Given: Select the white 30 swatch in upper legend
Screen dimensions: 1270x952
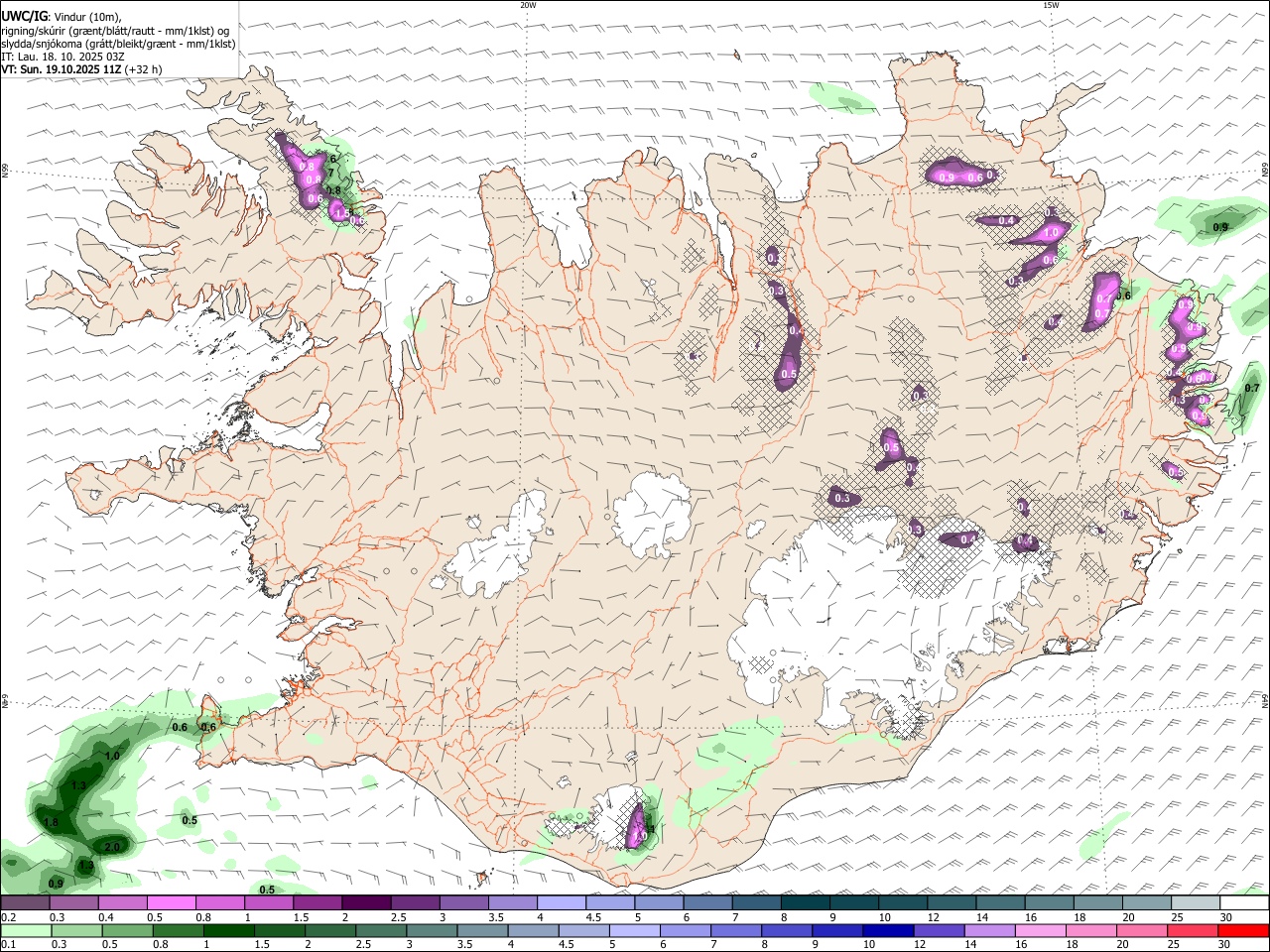Looking at the screenshot, I should (1245, 902).
